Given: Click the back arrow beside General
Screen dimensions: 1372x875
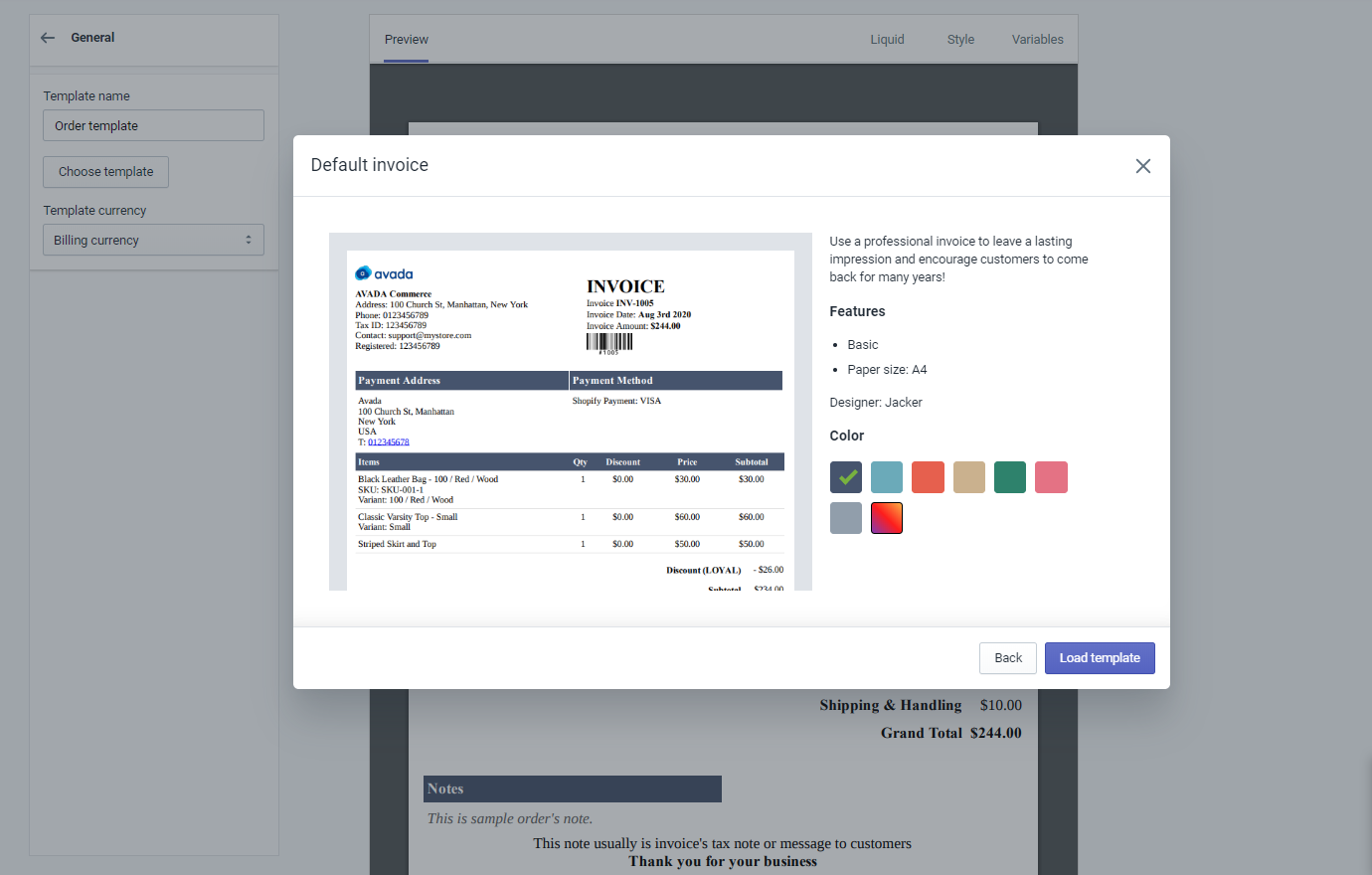Looking at the screenshot, I should point(48,38).
